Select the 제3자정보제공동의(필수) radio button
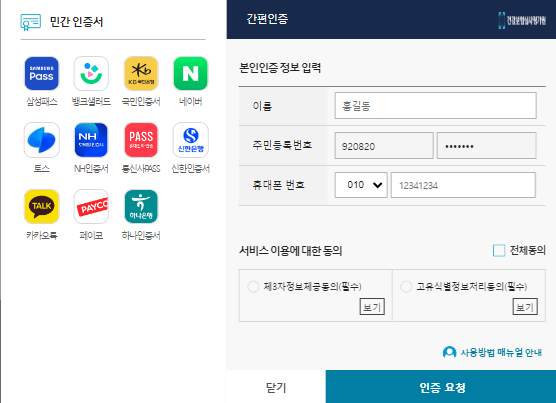Image resolution: width=556 pixels, height=403 pixels. 253,286
